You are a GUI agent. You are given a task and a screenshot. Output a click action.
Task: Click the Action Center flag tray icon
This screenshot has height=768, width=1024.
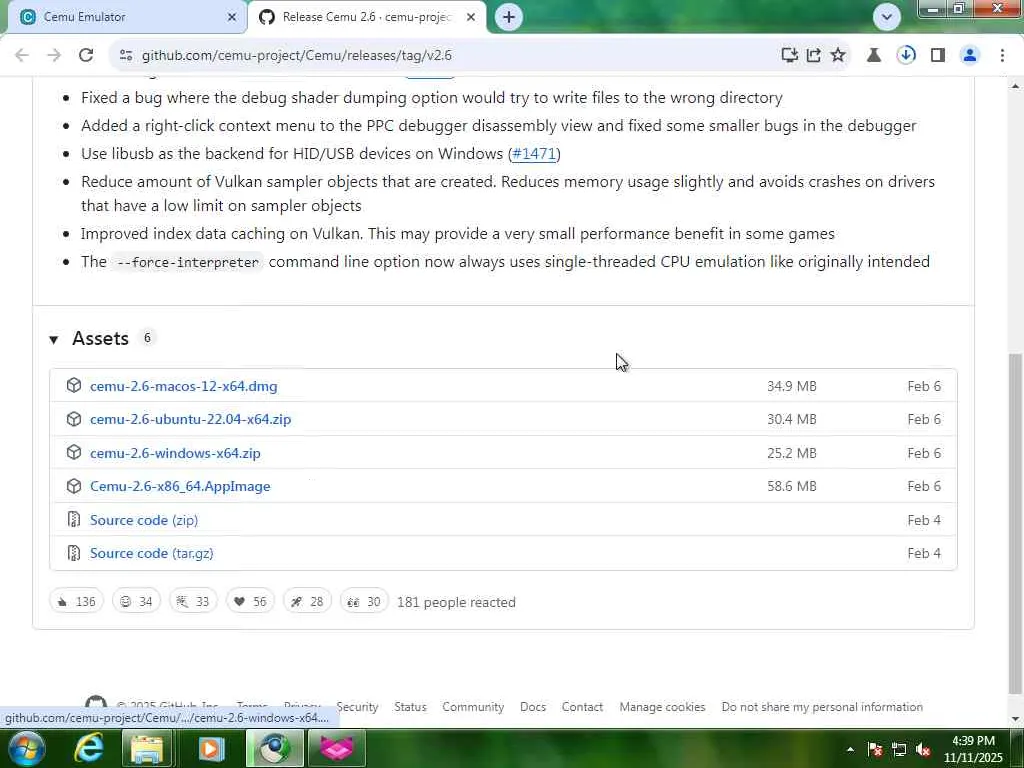[875, 750]
